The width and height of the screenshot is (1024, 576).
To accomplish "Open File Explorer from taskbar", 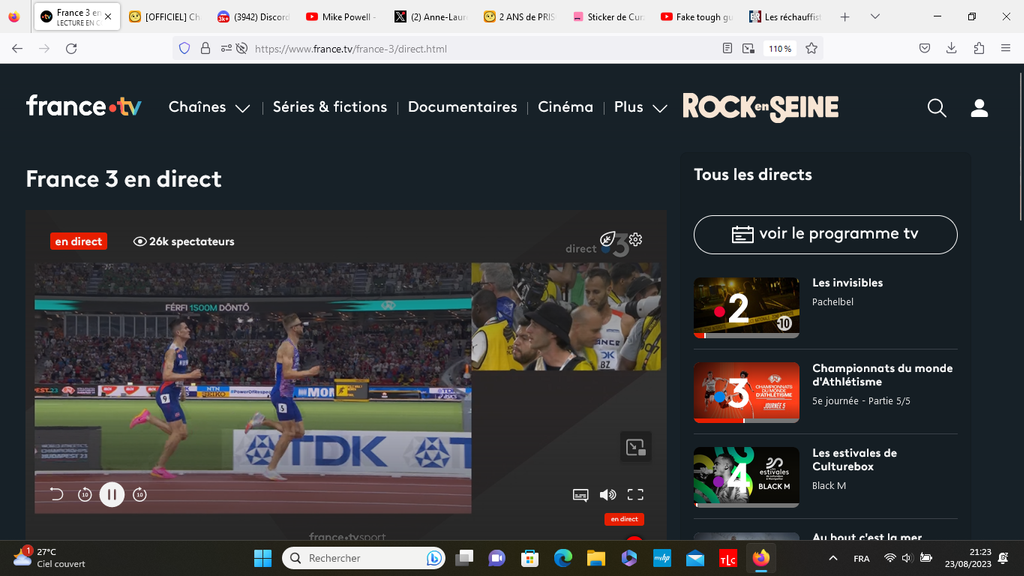I will (596, 558).
